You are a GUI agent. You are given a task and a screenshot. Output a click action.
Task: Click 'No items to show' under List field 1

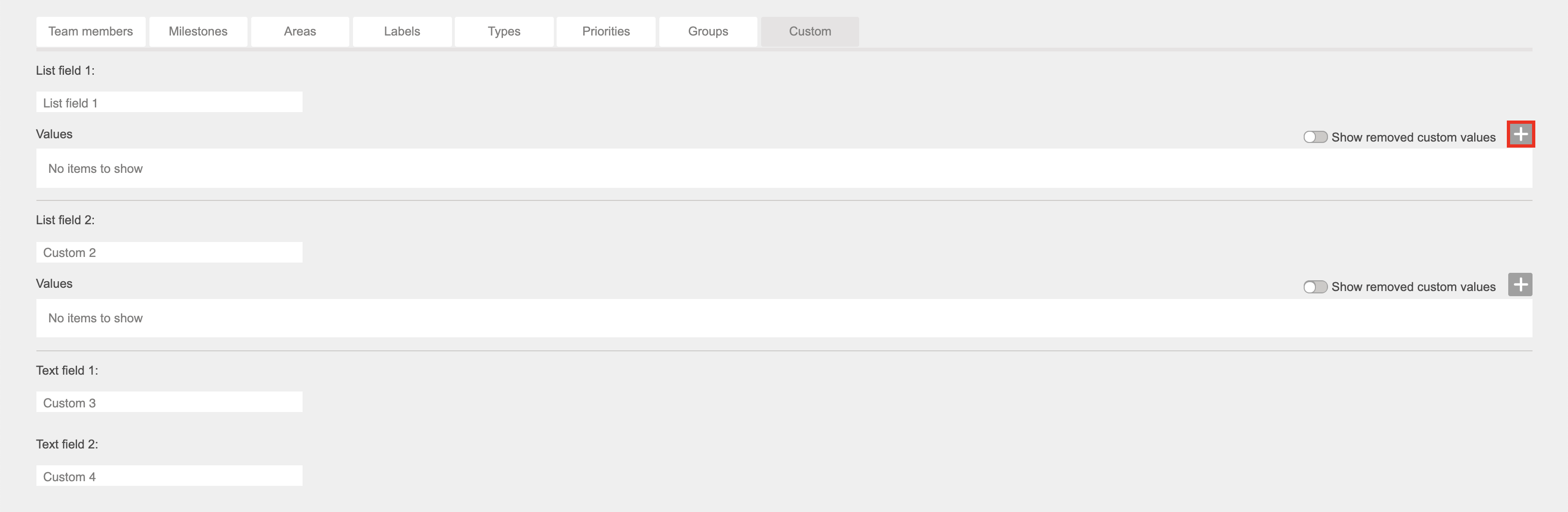[96, 169]
